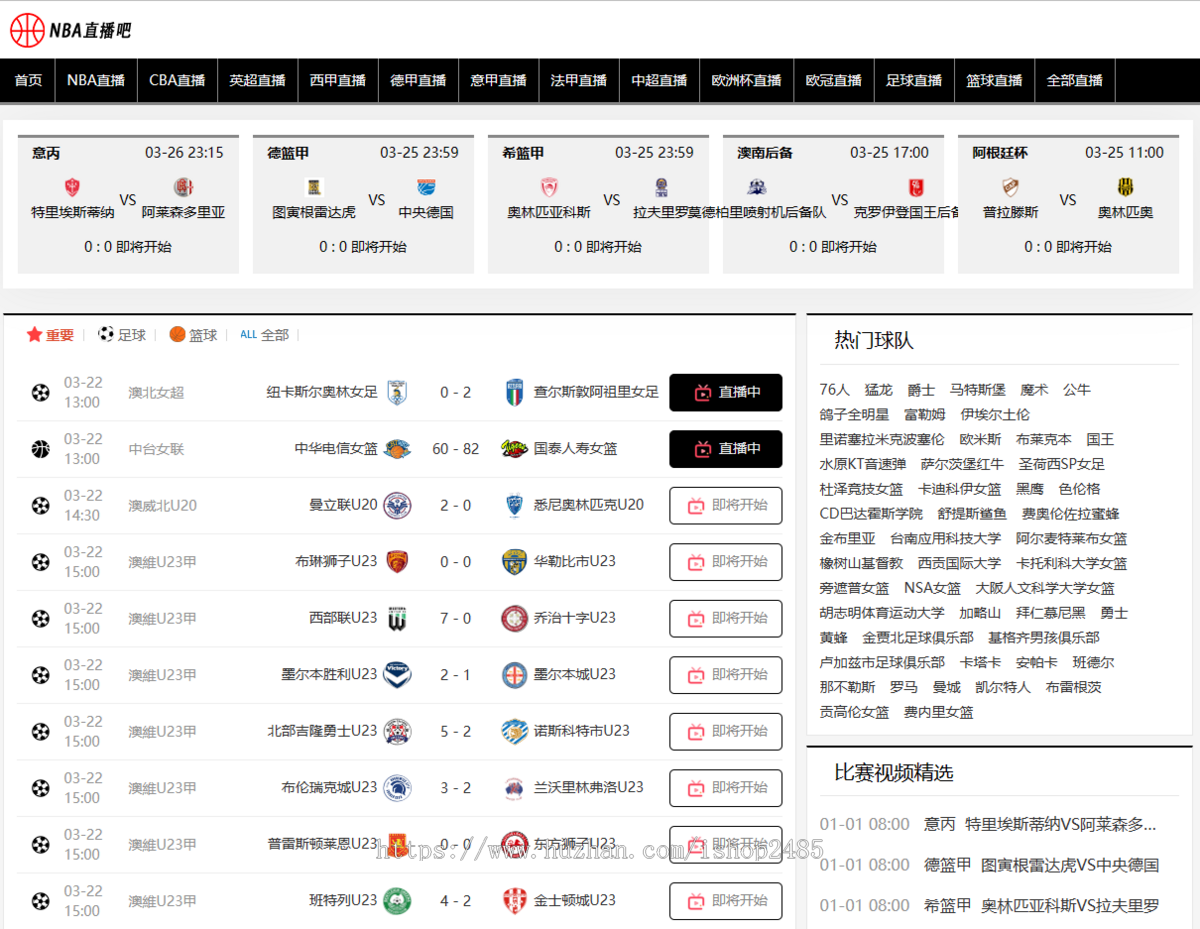Open 欧冠直播 page
This screenshot has width=1200, height=929.
coord(833,80)
